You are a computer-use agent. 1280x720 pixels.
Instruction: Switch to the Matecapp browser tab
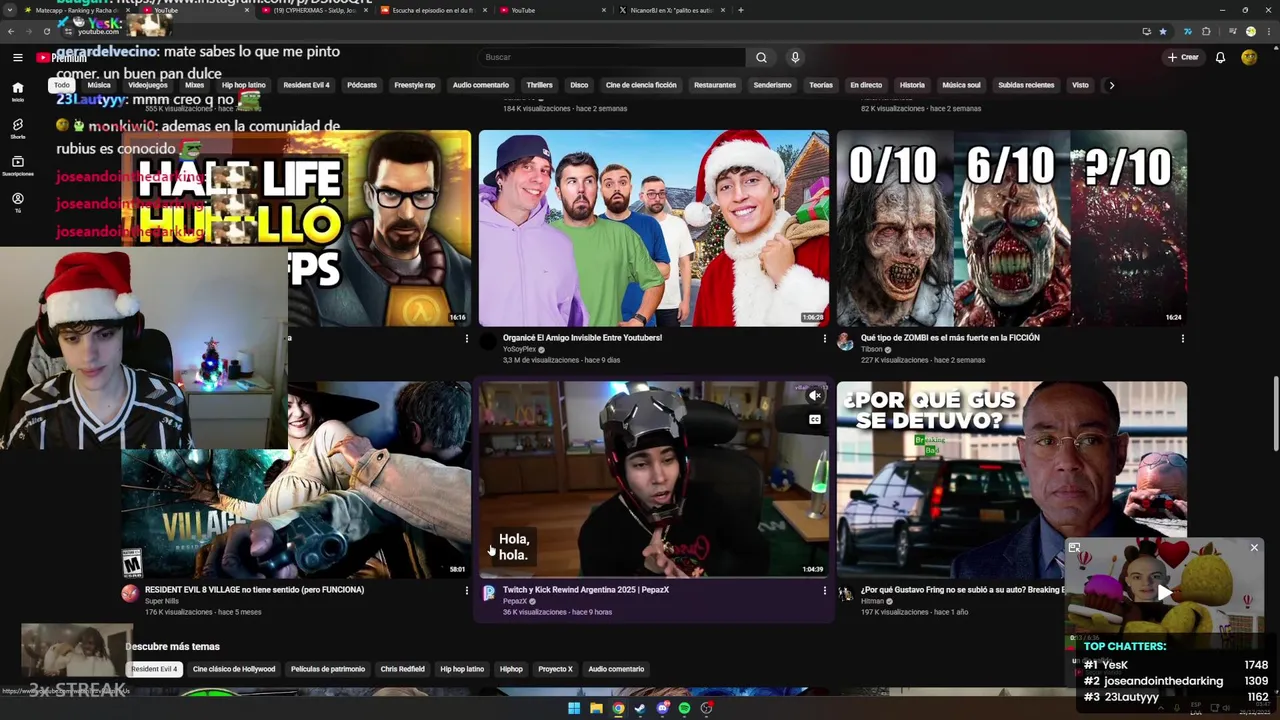pos(75,10)
